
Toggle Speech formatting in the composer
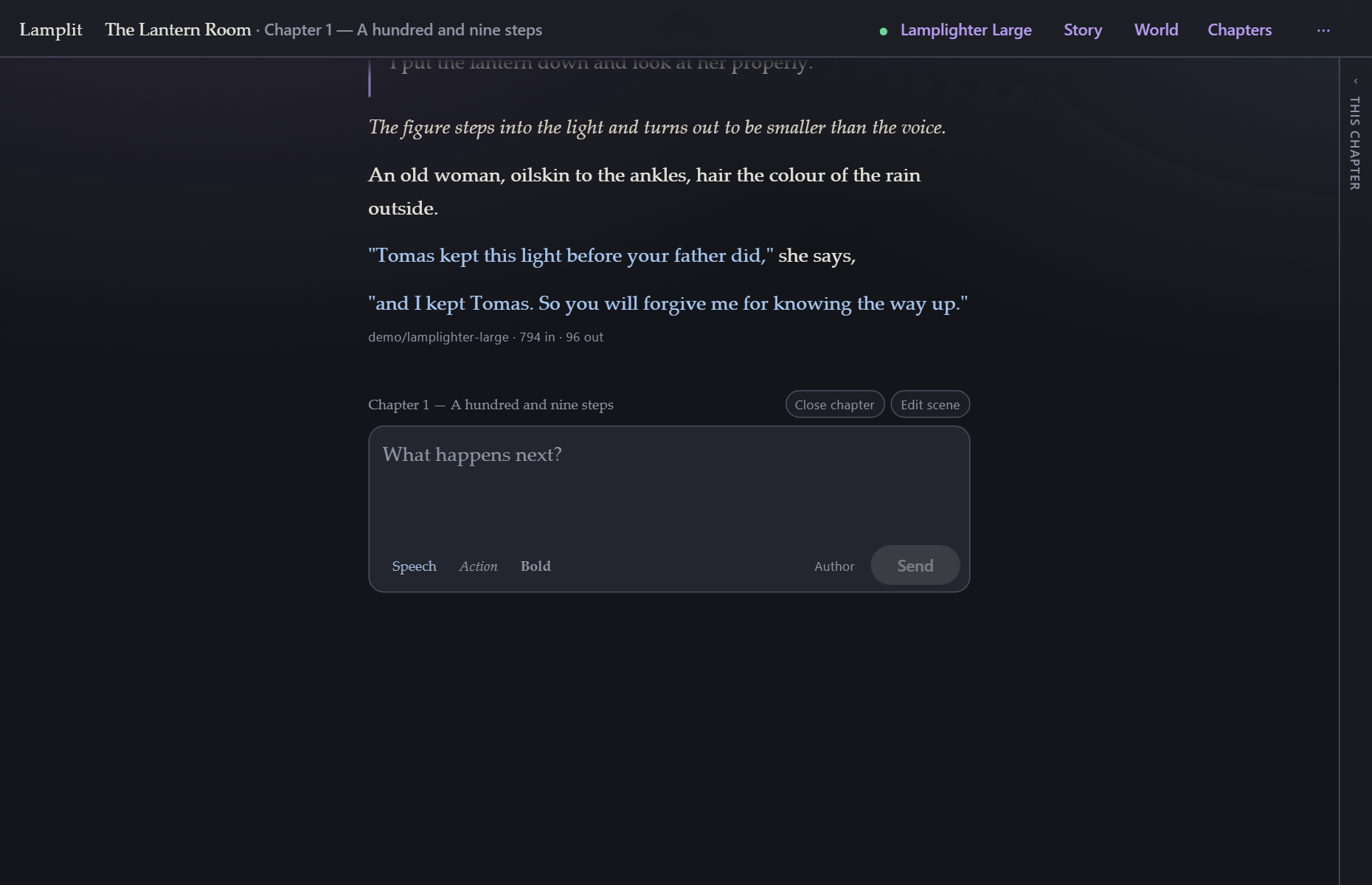tap(414, 566)
